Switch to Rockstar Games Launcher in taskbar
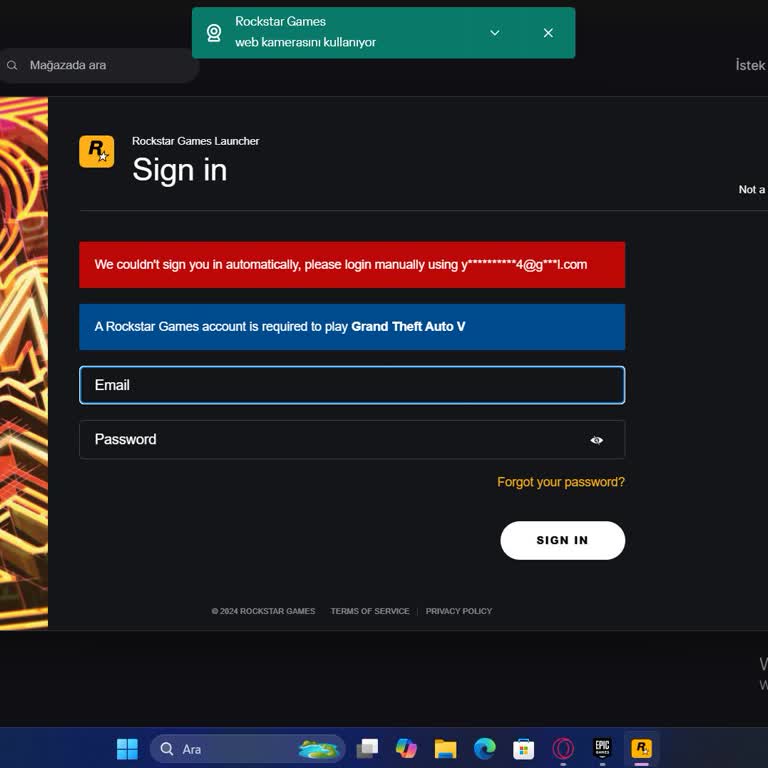Image resolution: width=768 pixels, height=768 pixels. [641, 748]
